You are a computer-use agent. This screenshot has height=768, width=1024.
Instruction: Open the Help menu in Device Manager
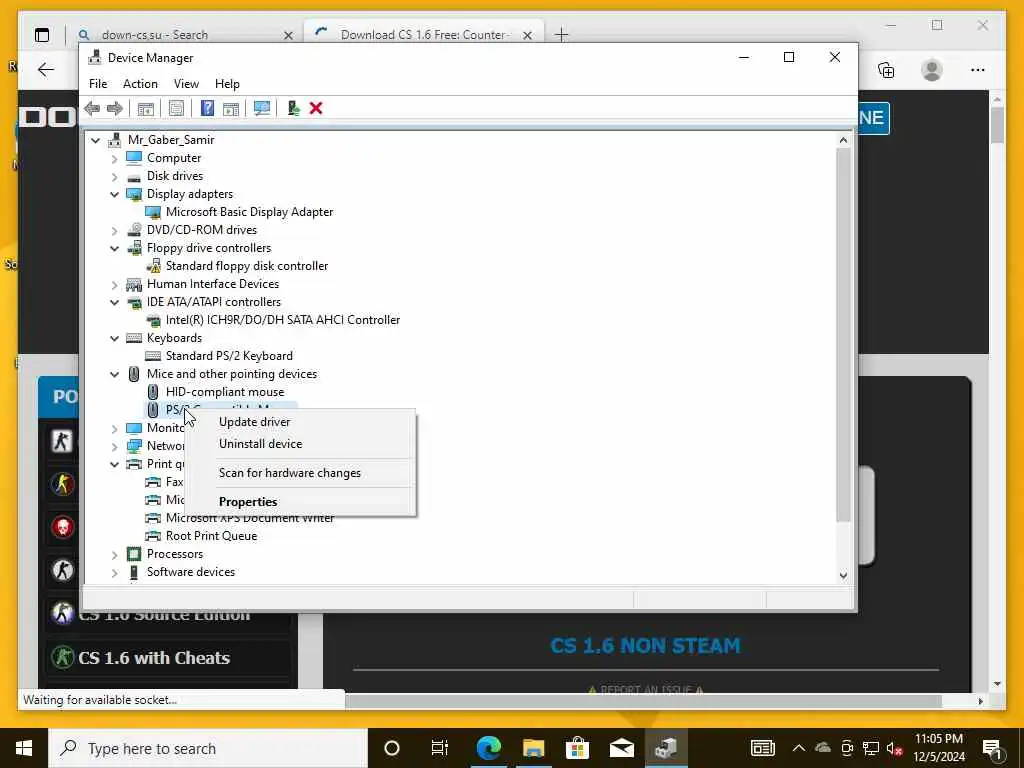point(227,84)
